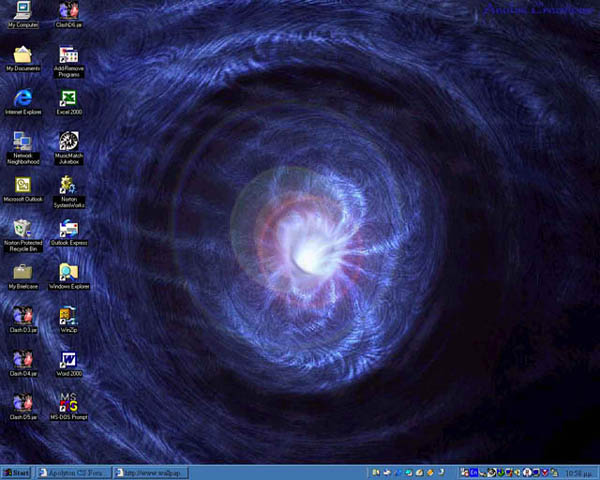Screen dimensions: 600x480
Task: Launch Word 2000 from the desktop
Action: tap(69, 359)
